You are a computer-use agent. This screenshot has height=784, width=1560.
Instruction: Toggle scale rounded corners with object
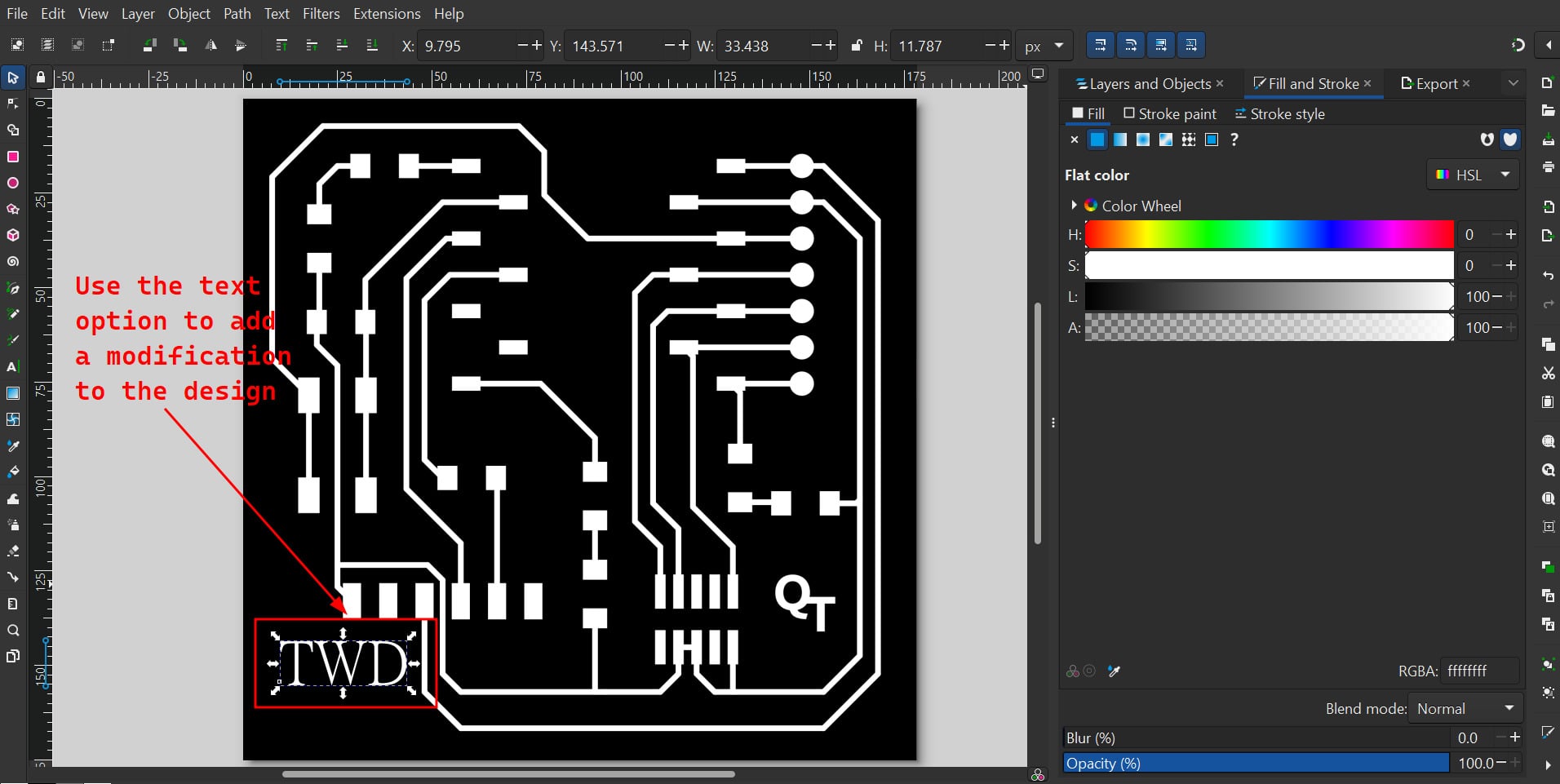point(1130,46)
